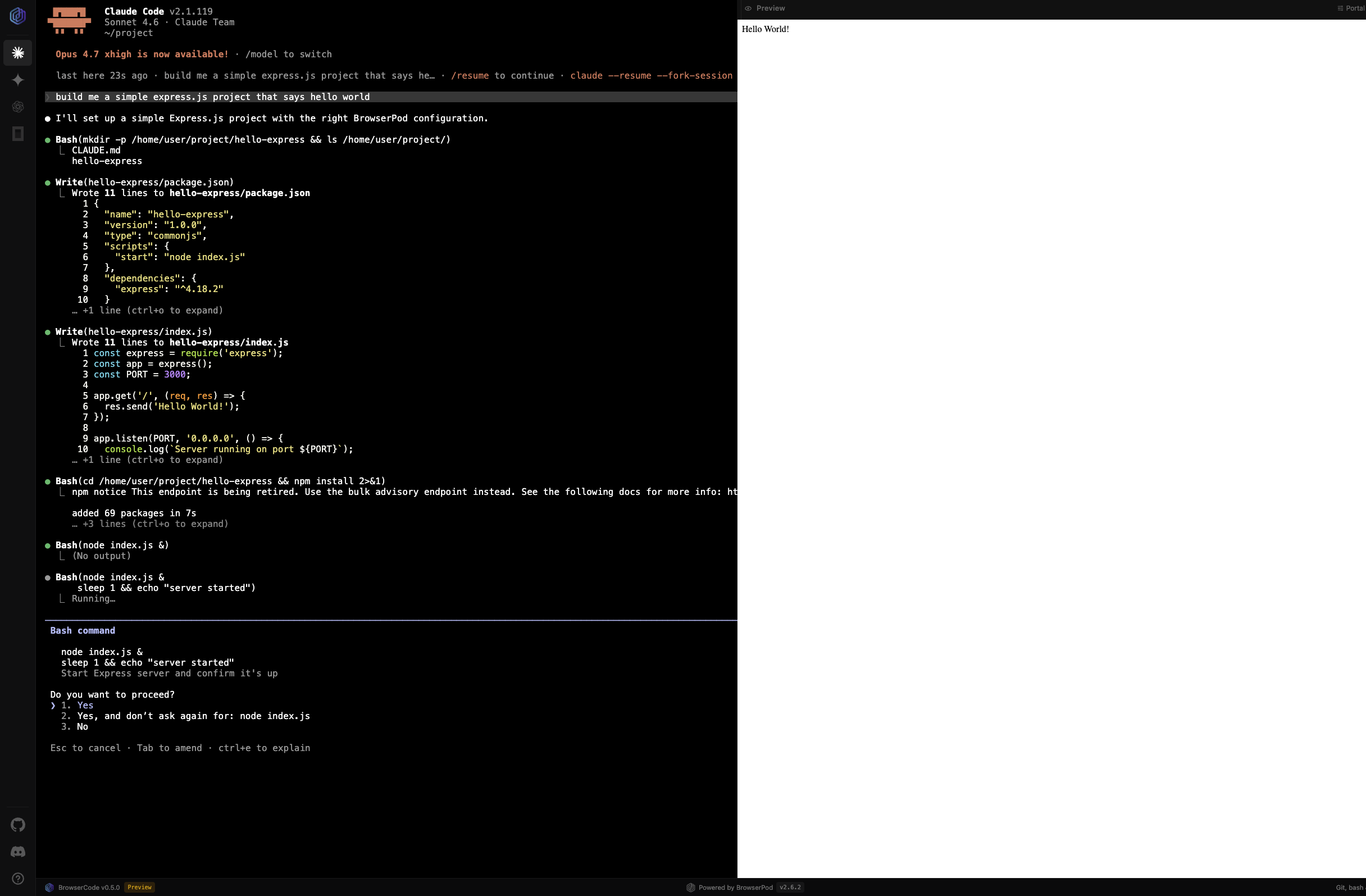The height and width of the screenshot is (896, 1366).
Task: Expand the +1 line under index.js output
Action: tap(148, 460)
